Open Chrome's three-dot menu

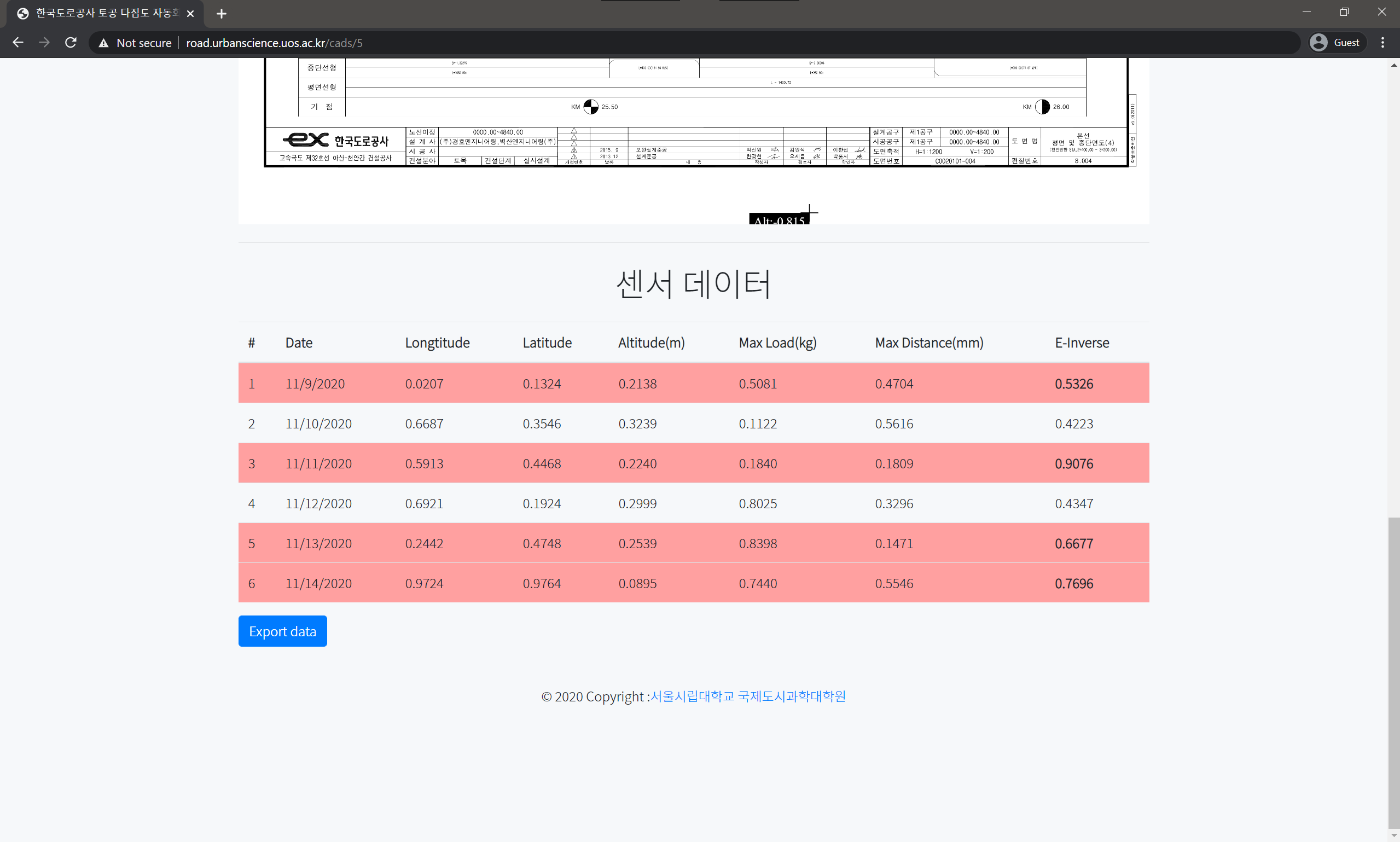[1382, 43]
